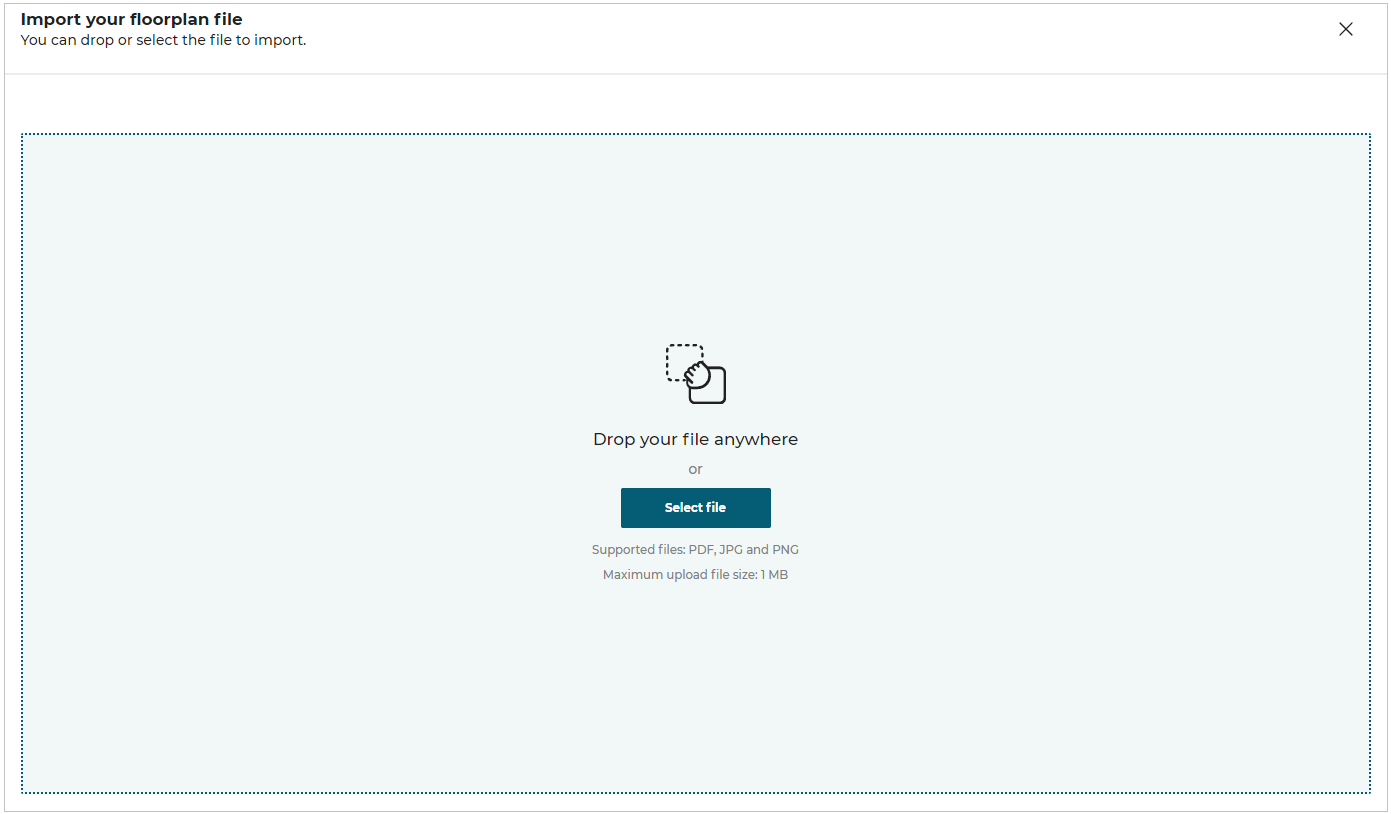
Task: Click the 'You can drop or select' subtitle
Action: tap(163, 40)
